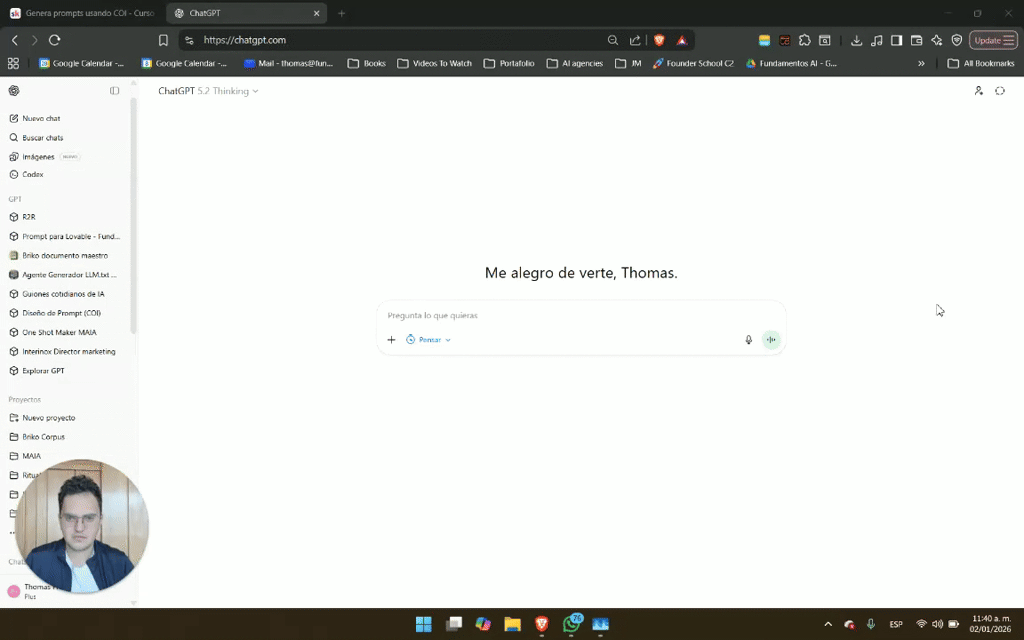Start voice mode with waveform button

(771, 340)
